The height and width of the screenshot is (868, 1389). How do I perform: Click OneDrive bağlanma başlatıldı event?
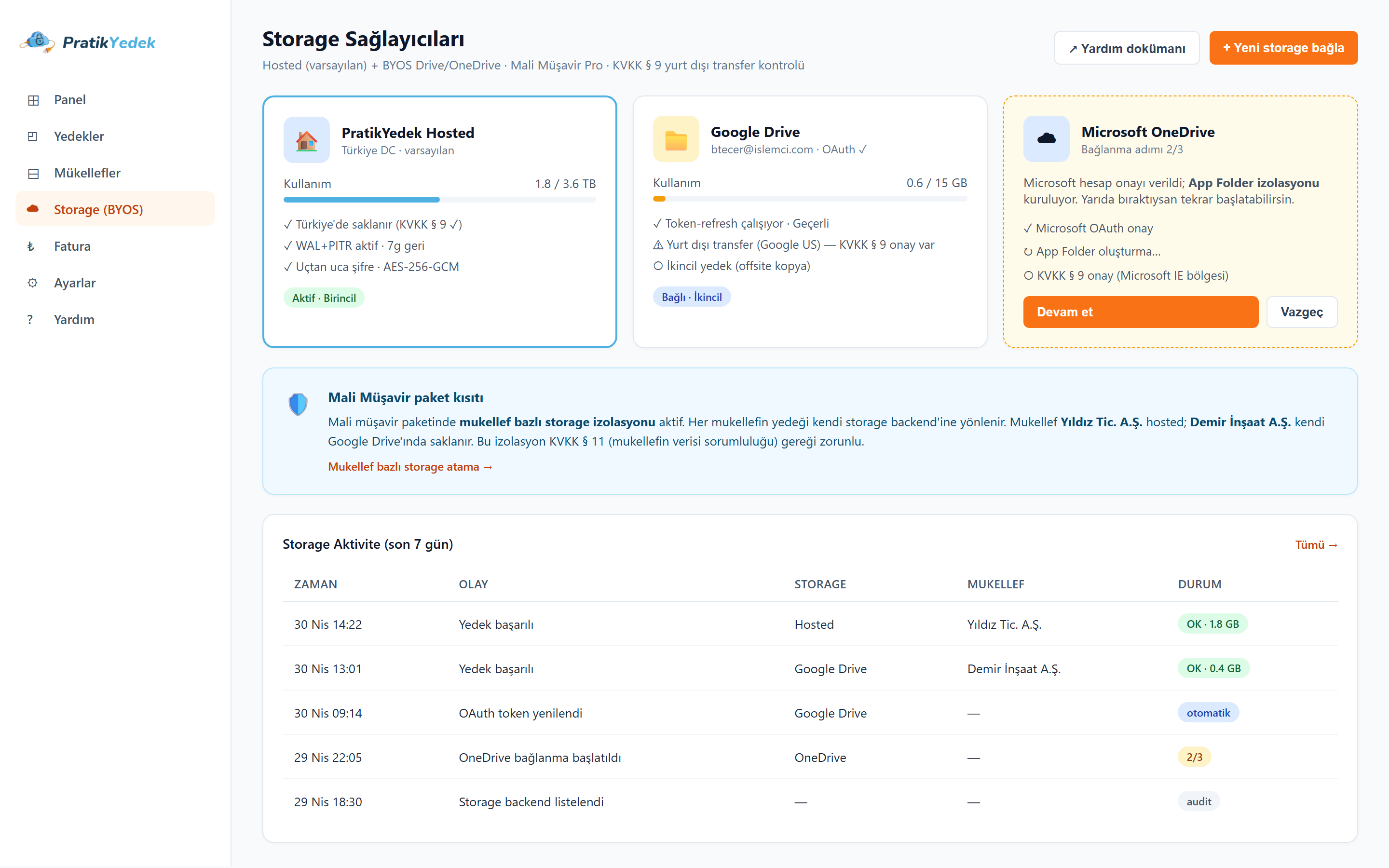point(540,758)
